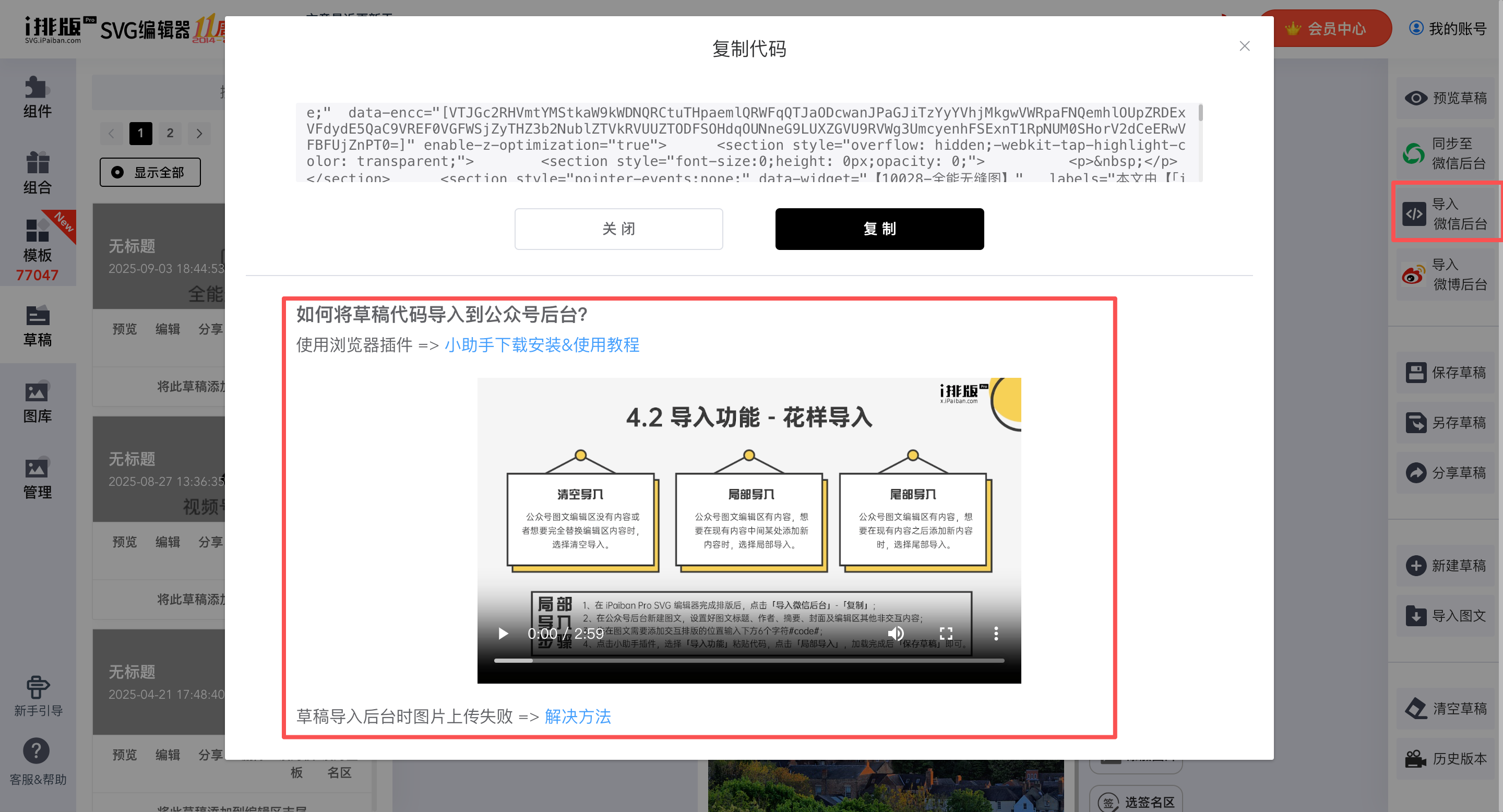Viewport: 1503px width, 812px height.
Task: Select the 显示全部 radio option
Action: tap(117, 172)
